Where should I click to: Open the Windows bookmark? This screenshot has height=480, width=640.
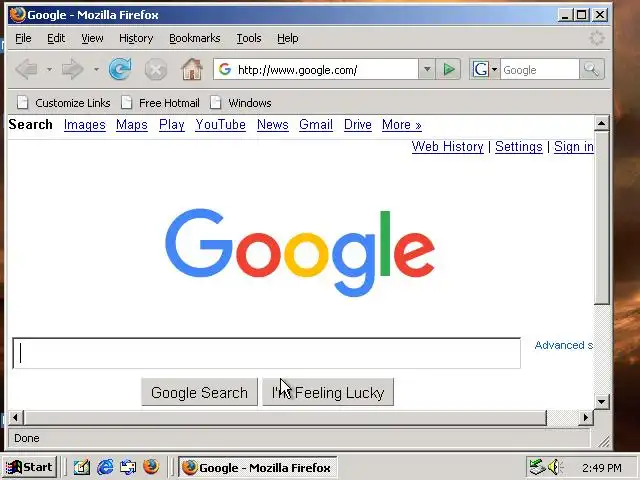pyautogui.click(x=241, y=103)
